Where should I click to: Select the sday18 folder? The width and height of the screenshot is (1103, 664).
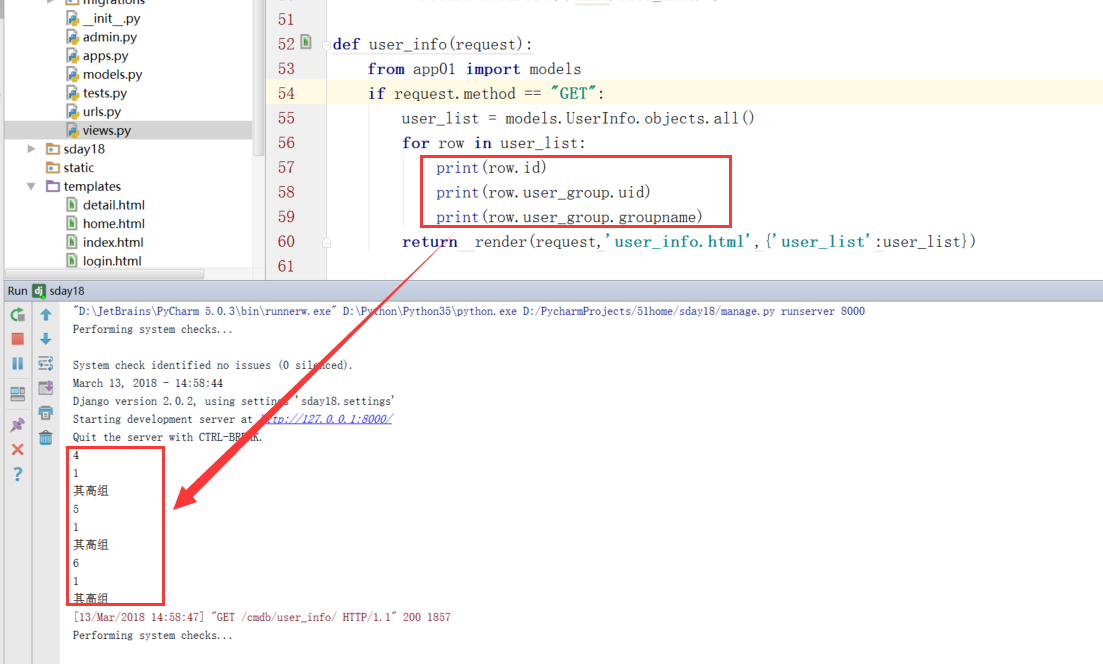tap(84, 148)
